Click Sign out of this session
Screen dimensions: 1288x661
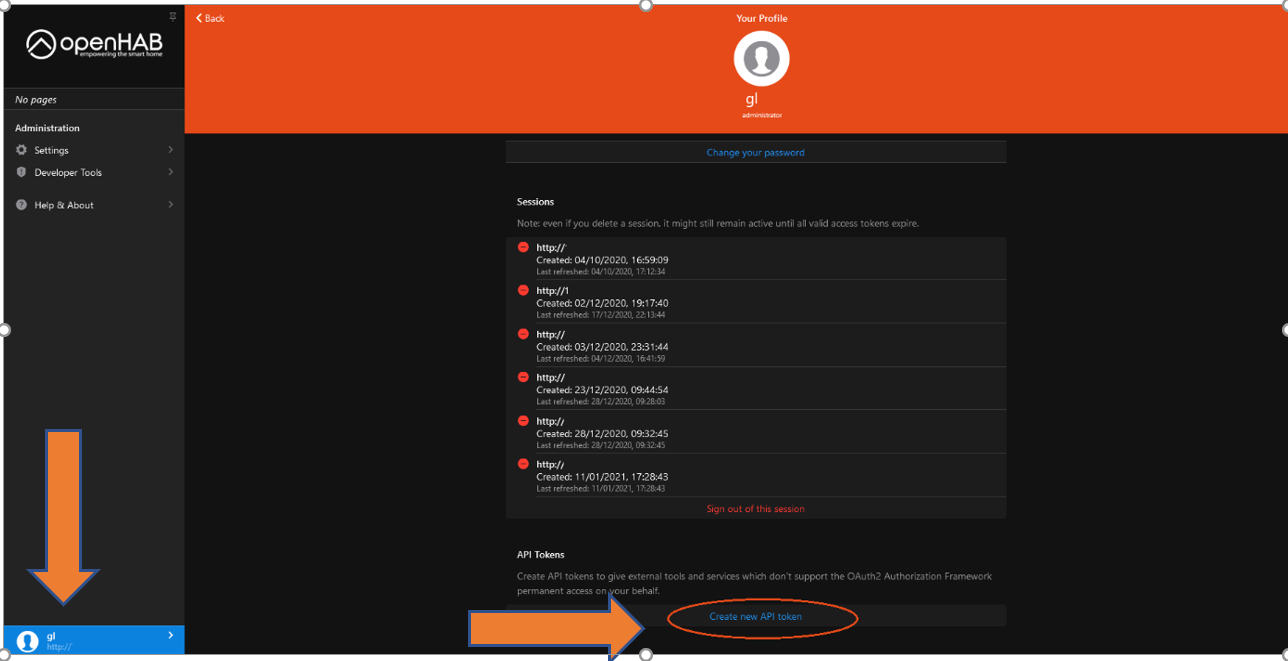pyautogui.click(x=755, y=509)
